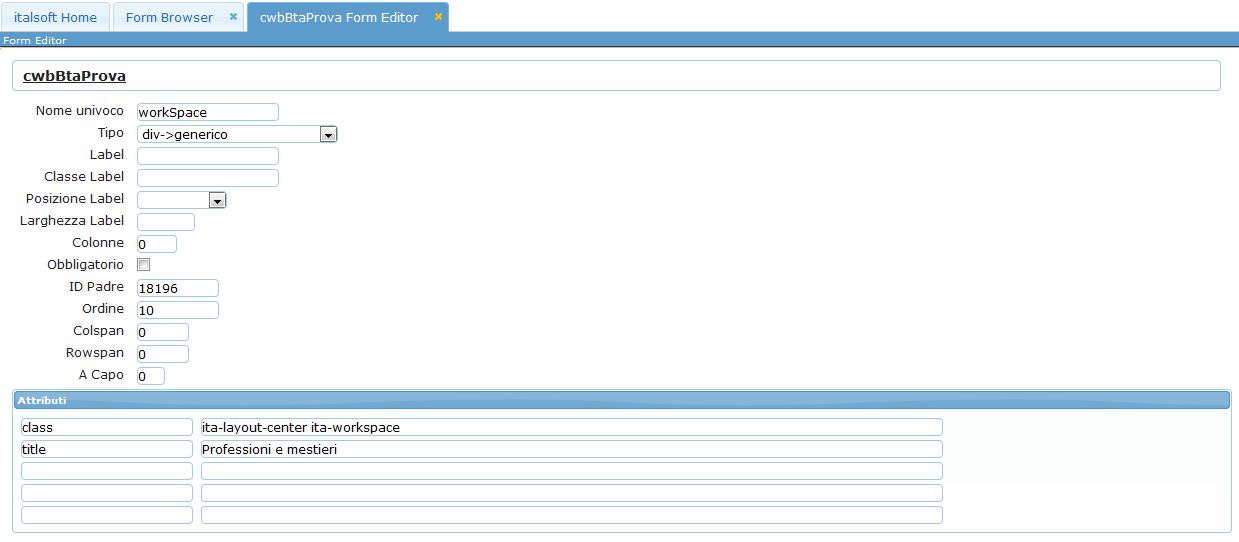Edit the title attribute value field
This screenshot has height=542, width=1239.
pyautogui.click(x=571, y=449)
